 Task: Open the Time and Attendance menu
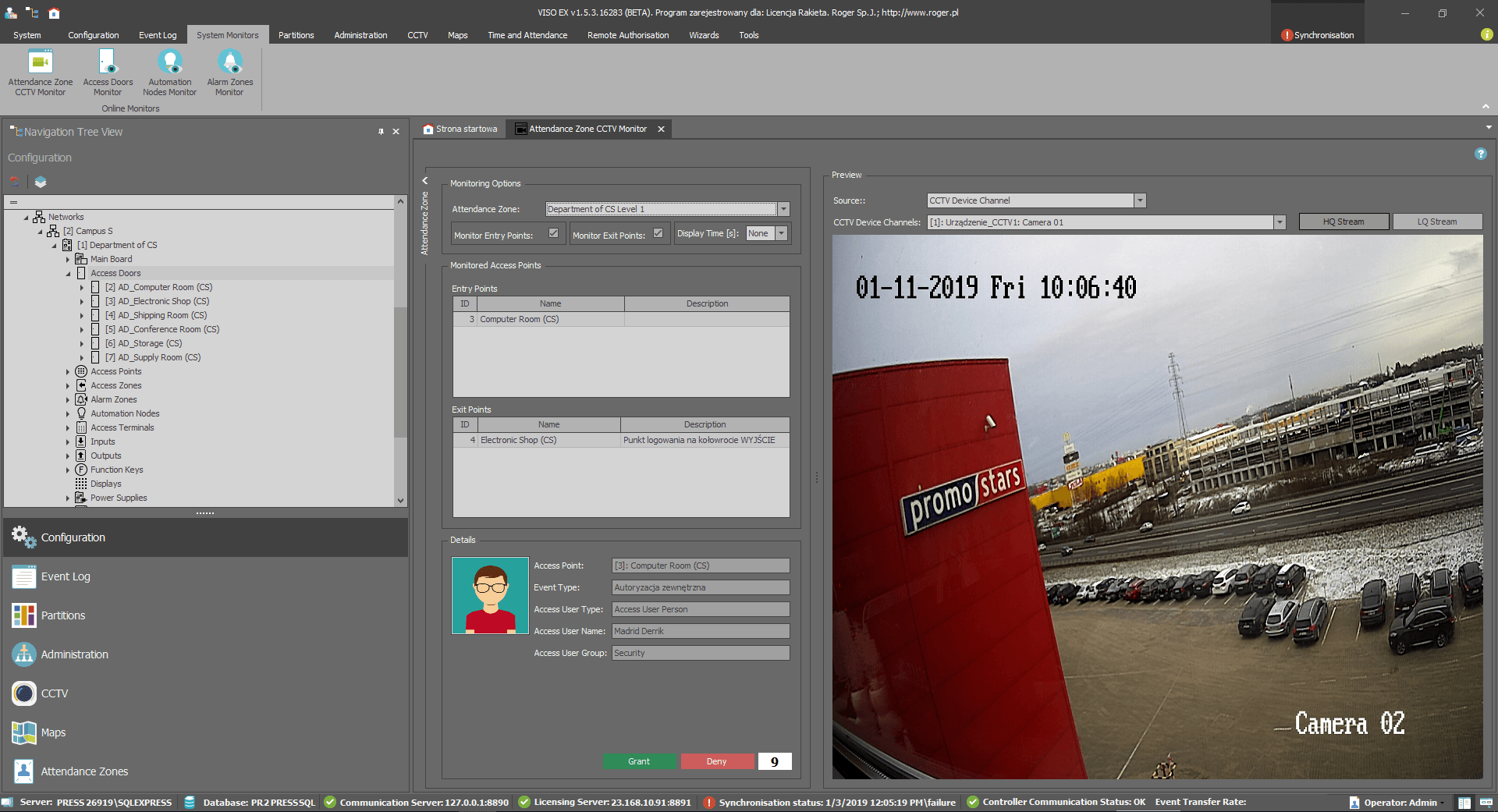click(x=527, y=35)
